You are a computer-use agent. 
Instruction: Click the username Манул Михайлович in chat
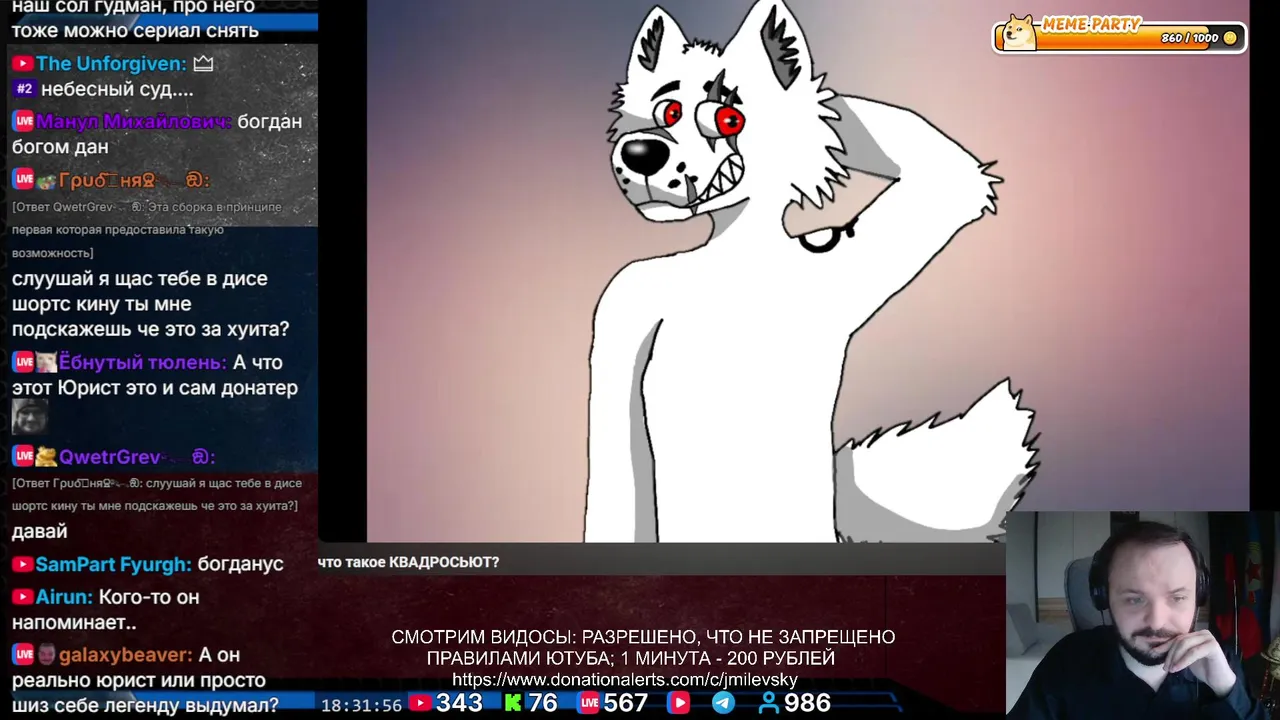tap(134, 121)
